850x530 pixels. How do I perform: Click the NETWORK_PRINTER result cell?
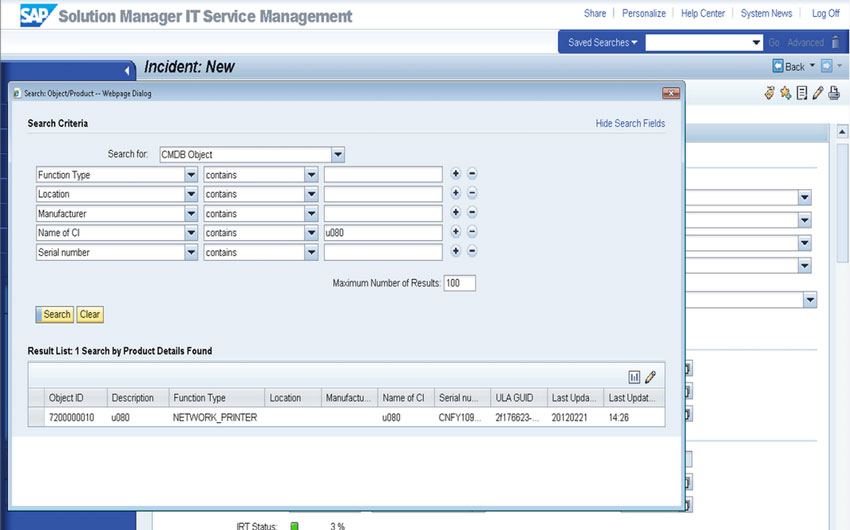click(215, 417)
